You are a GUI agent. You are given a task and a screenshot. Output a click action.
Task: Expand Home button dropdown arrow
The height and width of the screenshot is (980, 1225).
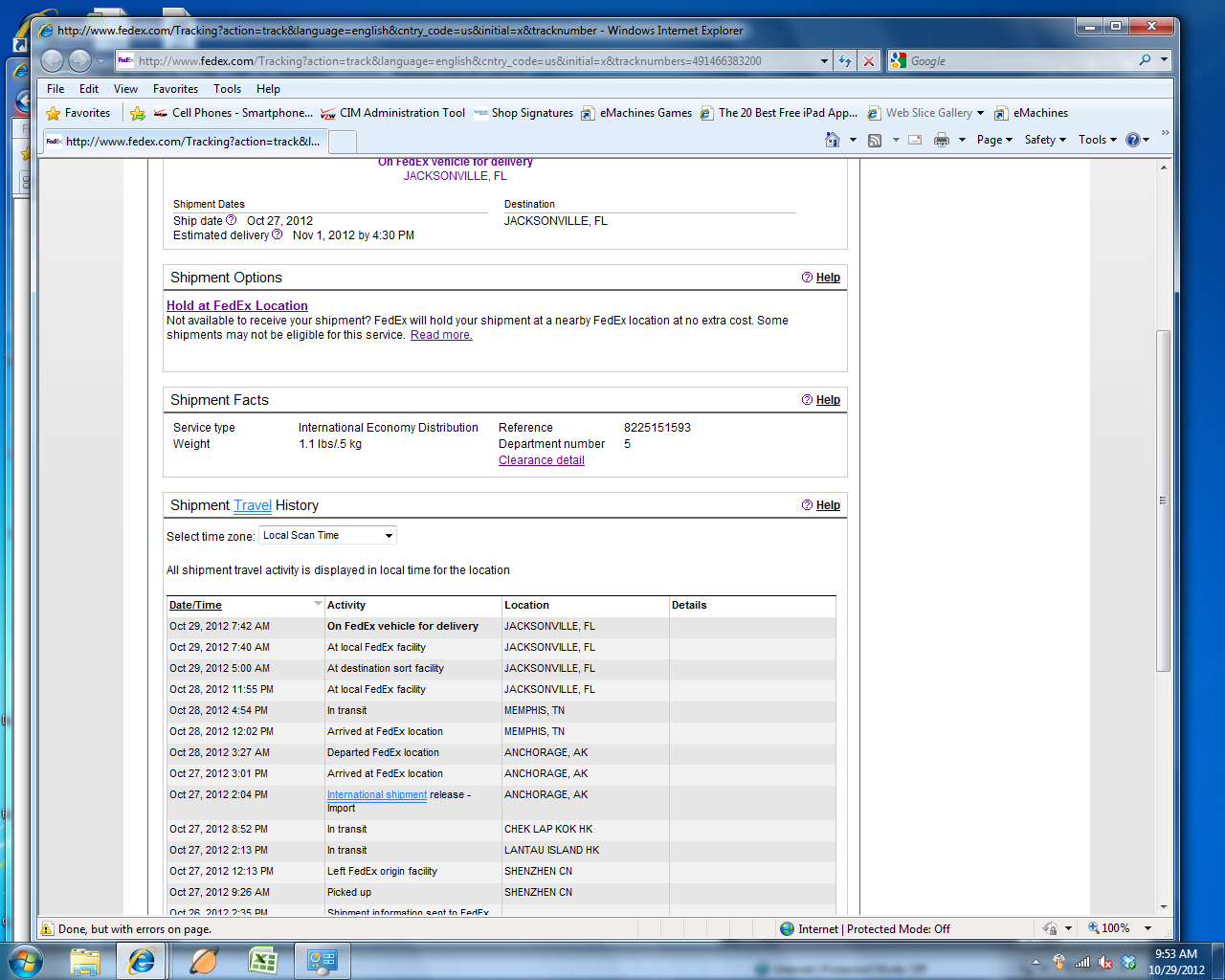(853, 140)
